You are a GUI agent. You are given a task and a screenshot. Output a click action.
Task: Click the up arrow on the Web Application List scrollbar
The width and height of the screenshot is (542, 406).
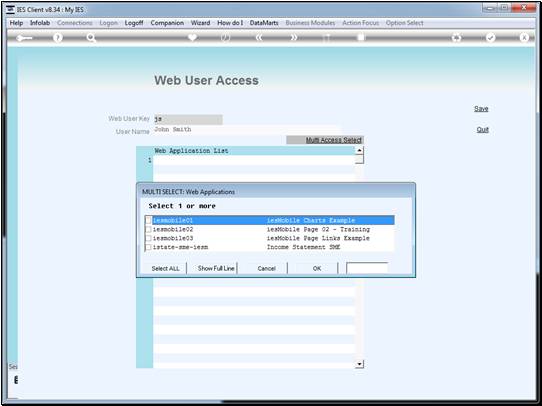[x=359, y=150]
